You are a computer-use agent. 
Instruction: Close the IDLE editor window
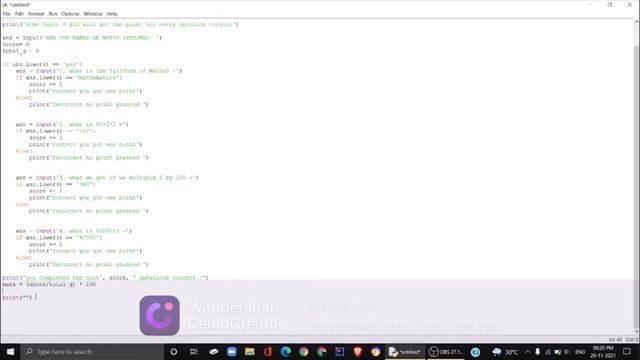coord(629,5)
